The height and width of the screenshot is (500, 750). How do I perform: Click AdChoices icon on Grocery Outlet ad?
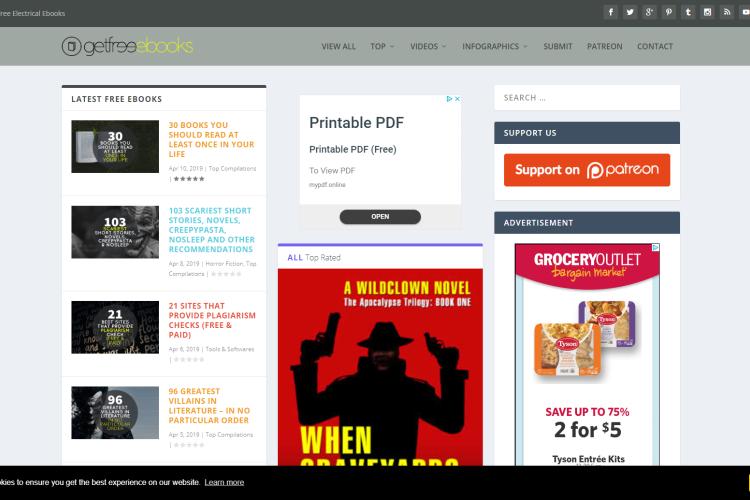656,247
